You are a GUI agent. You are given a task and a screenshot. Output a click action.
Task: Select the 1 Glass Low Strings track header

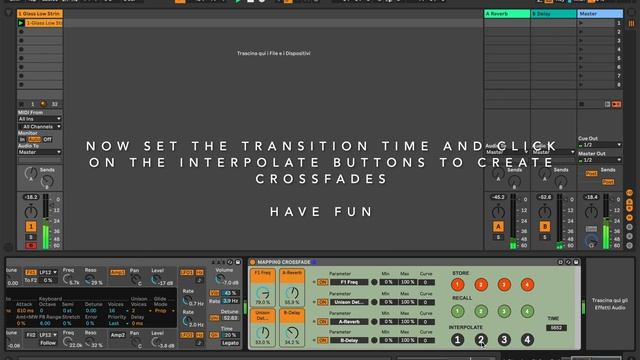(x=40, y=14)
